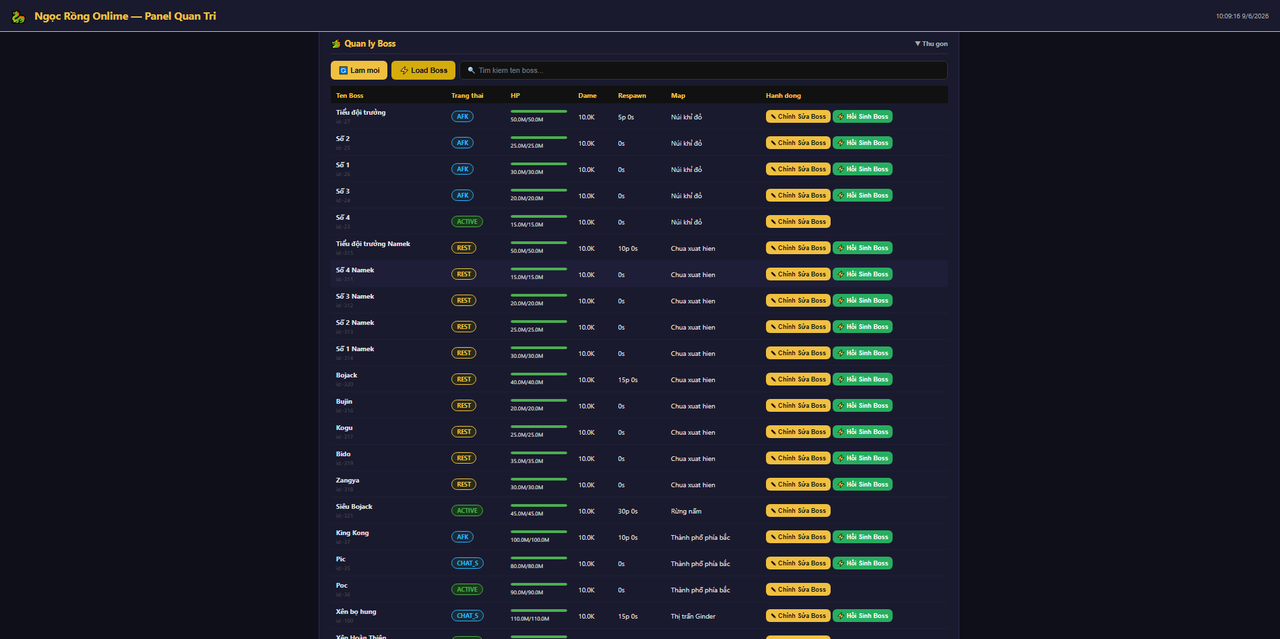
Task: Click the pencil icon in the Số 3 row
Action: 774,196
